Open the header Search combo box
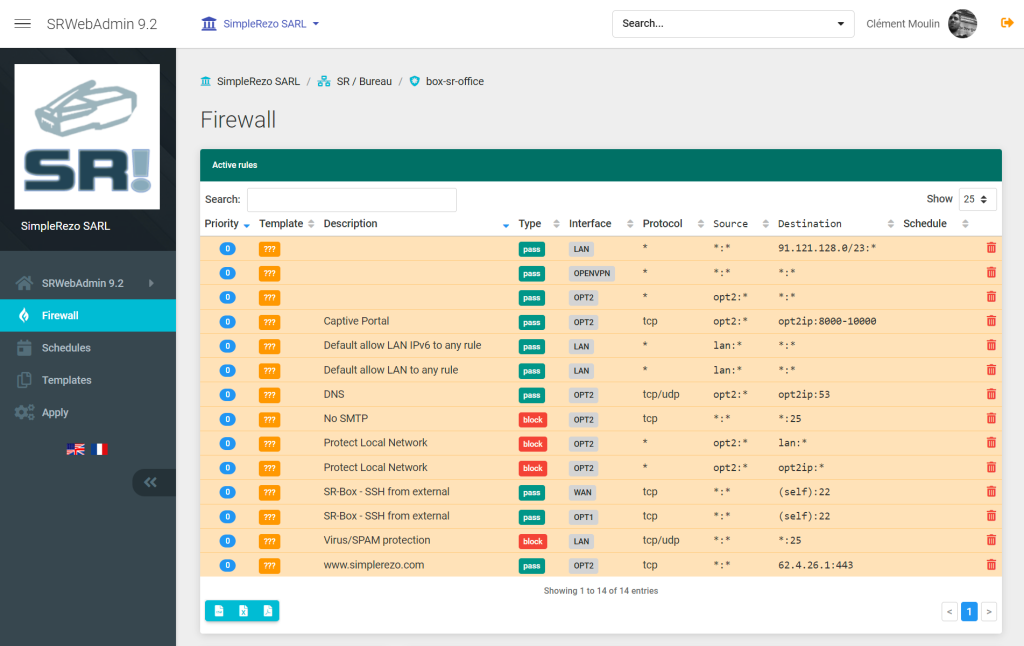The width and height of the screenshot is (1024, 646). tap(733, 24)
